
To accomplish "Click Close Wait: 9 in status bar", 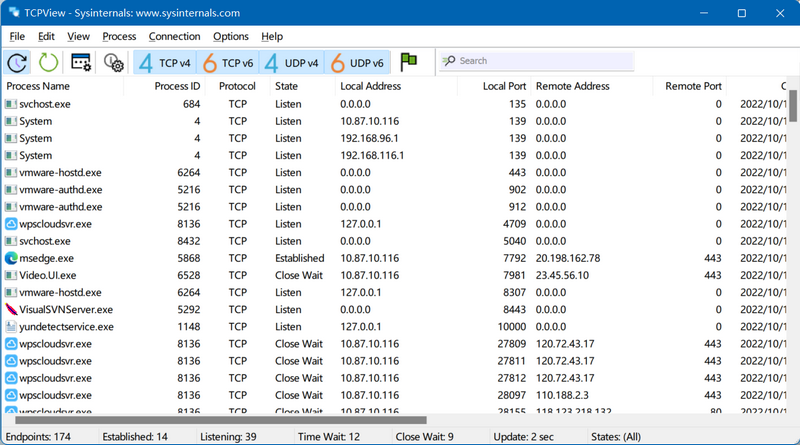I will [424, 437].
